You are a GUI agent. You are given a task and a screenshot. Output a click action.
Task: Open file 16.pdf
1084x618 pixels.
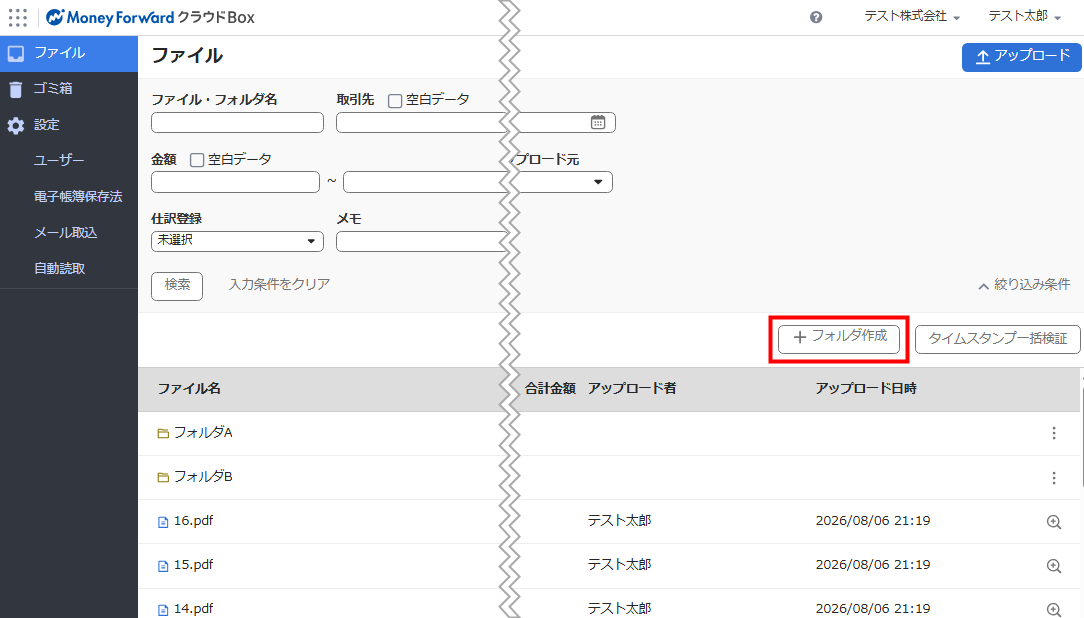pos(194,521)
